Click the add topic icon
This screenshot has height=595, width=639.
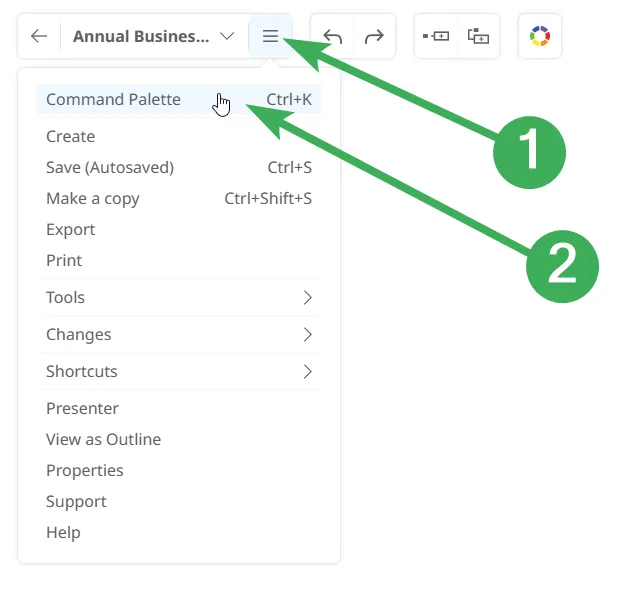(436, 37)
